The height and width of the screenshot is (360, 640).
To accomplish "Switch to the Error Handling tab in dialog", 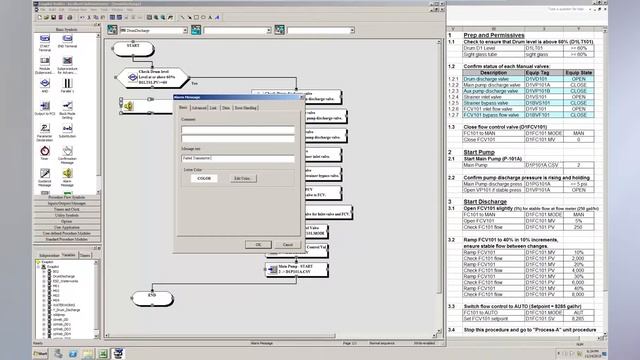I will tap(246, 108).
